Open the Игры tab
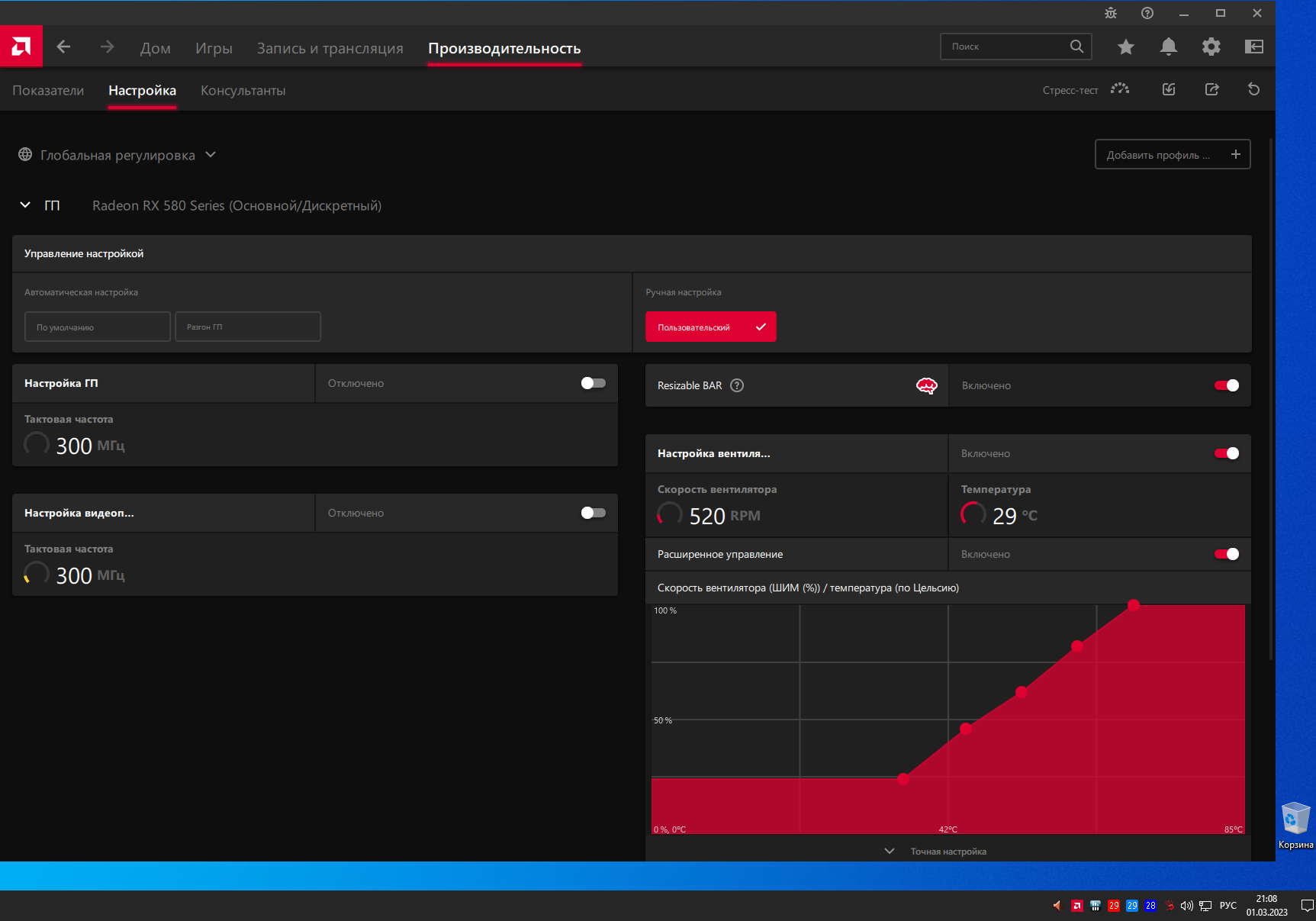Viewport: 1316px width, 921px height. (x=214, y=48)
